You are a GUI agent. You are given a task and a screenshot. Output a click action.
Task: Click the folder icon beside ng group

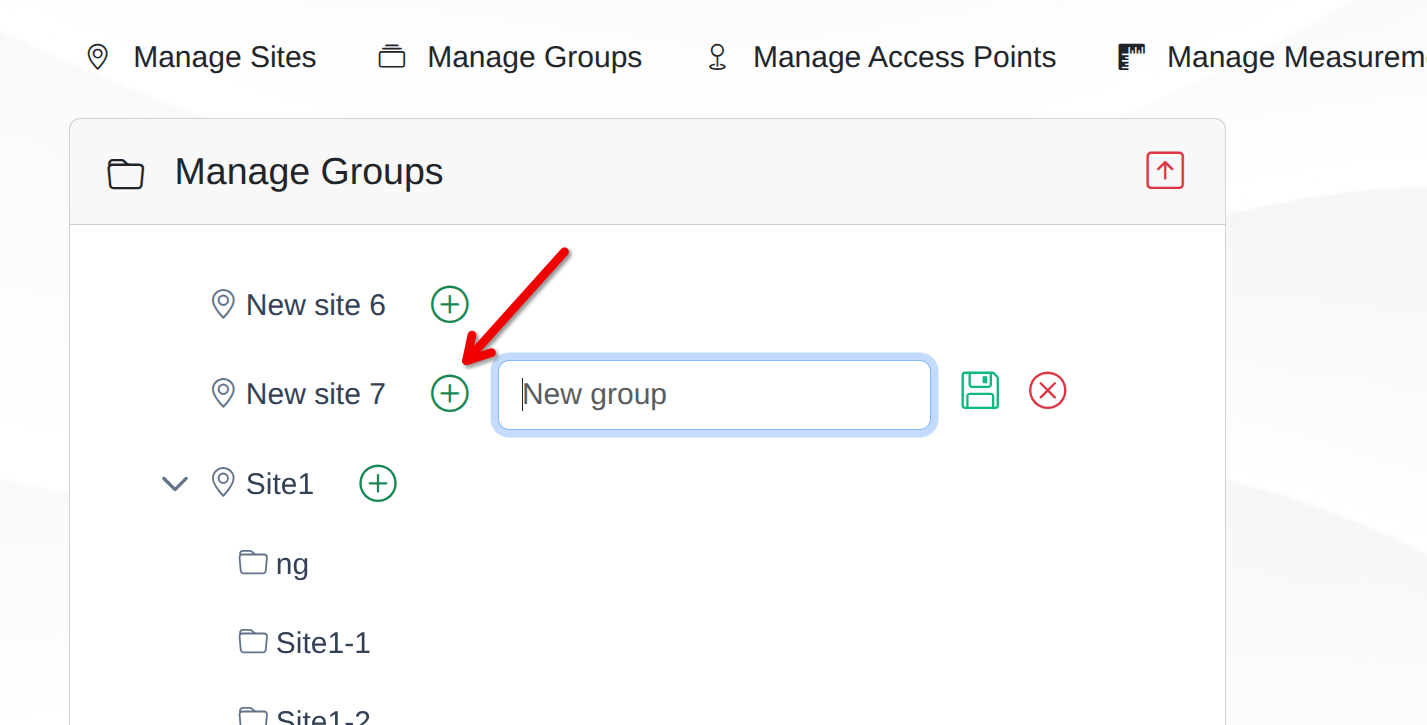253,562
